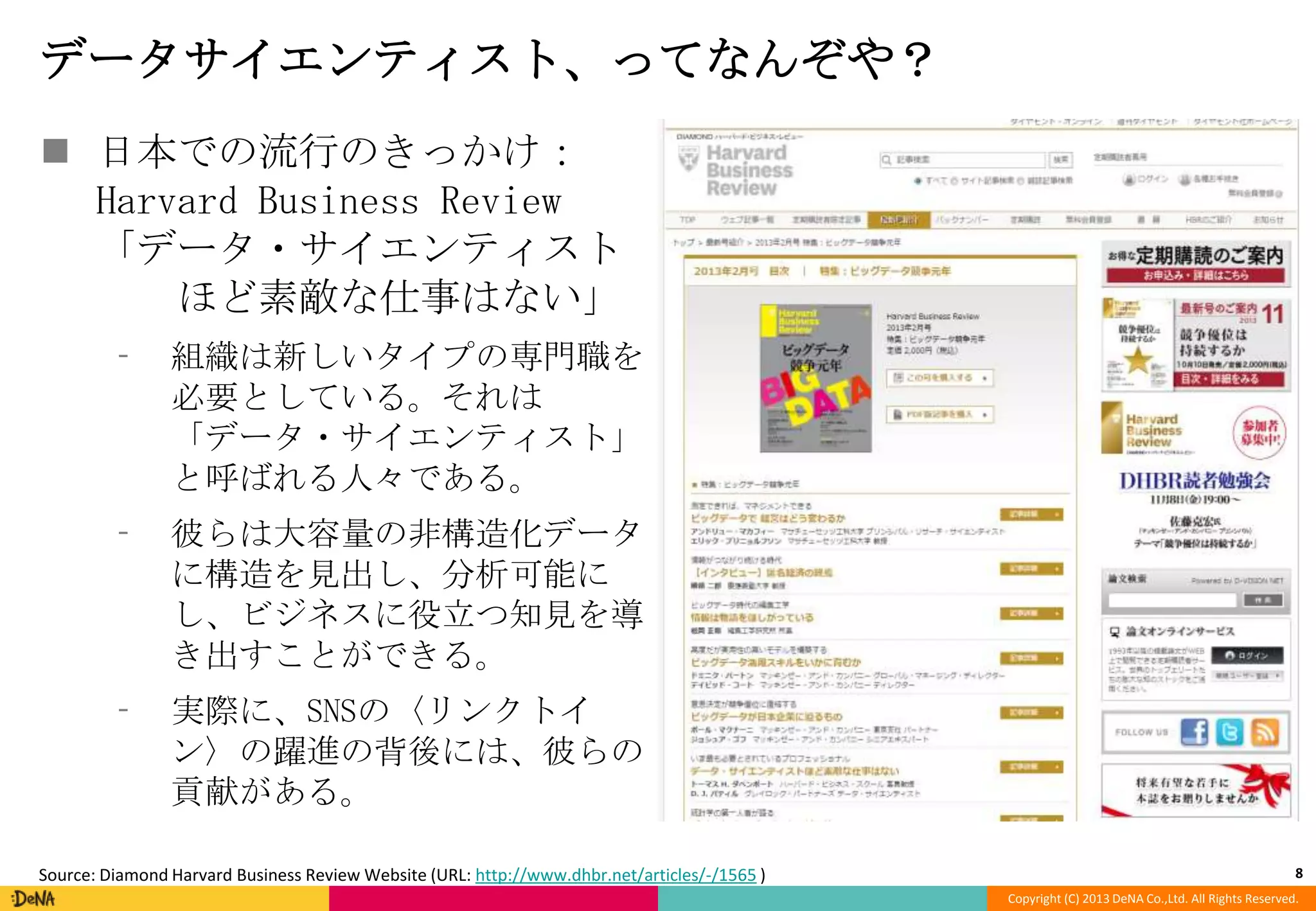Click the この号を購入する button
The height and width of the screenshot is (911, 1316).
click(939, 378)
